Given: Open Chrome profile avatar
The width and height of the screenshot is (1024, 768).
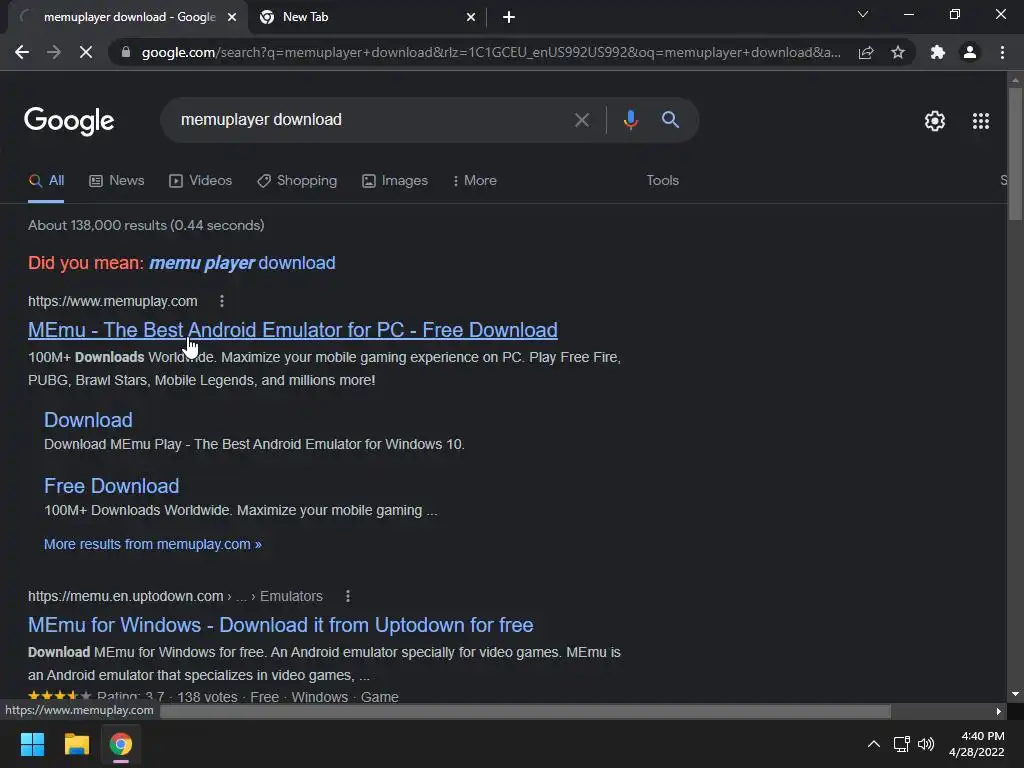Looking at the screenshot, I should click(x=970, y=52).
